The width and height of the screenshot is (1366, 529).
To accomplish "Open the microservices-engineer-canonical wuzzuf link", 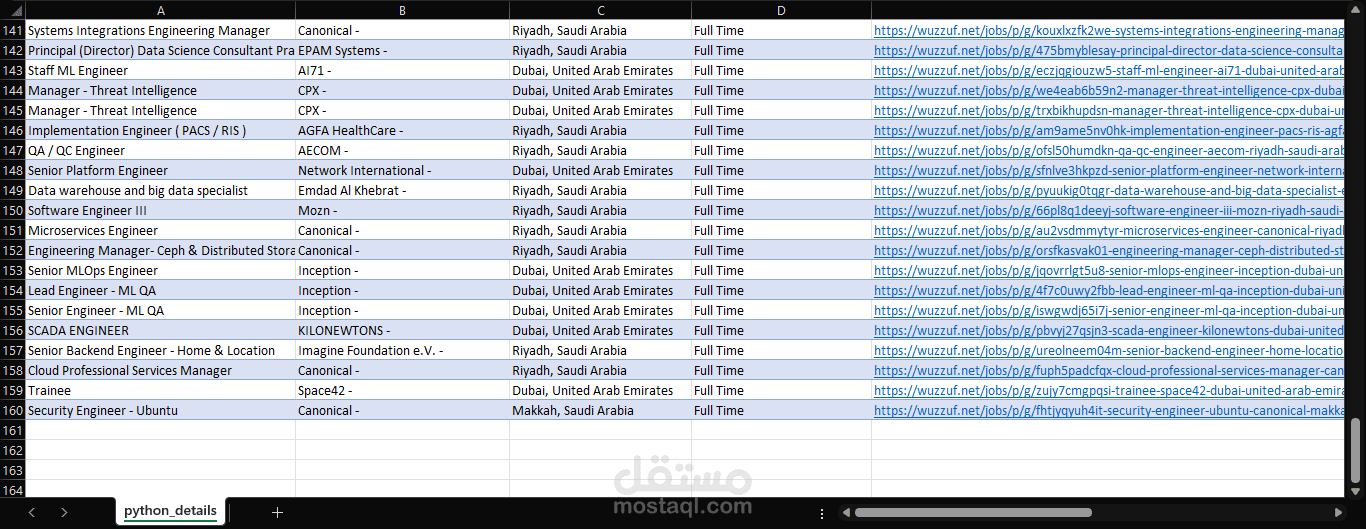I will click(x=1109, y=230).
